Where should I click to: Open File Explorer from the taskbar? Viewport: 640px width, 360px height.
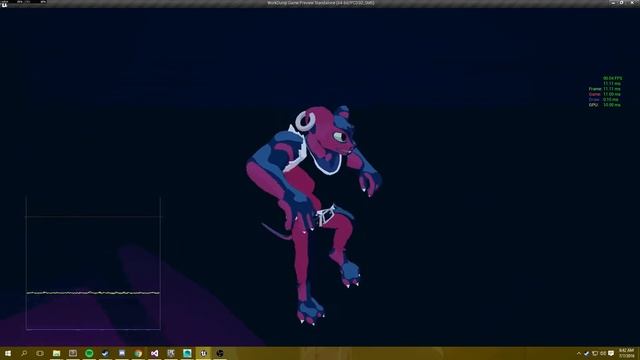tap(56, 353)
